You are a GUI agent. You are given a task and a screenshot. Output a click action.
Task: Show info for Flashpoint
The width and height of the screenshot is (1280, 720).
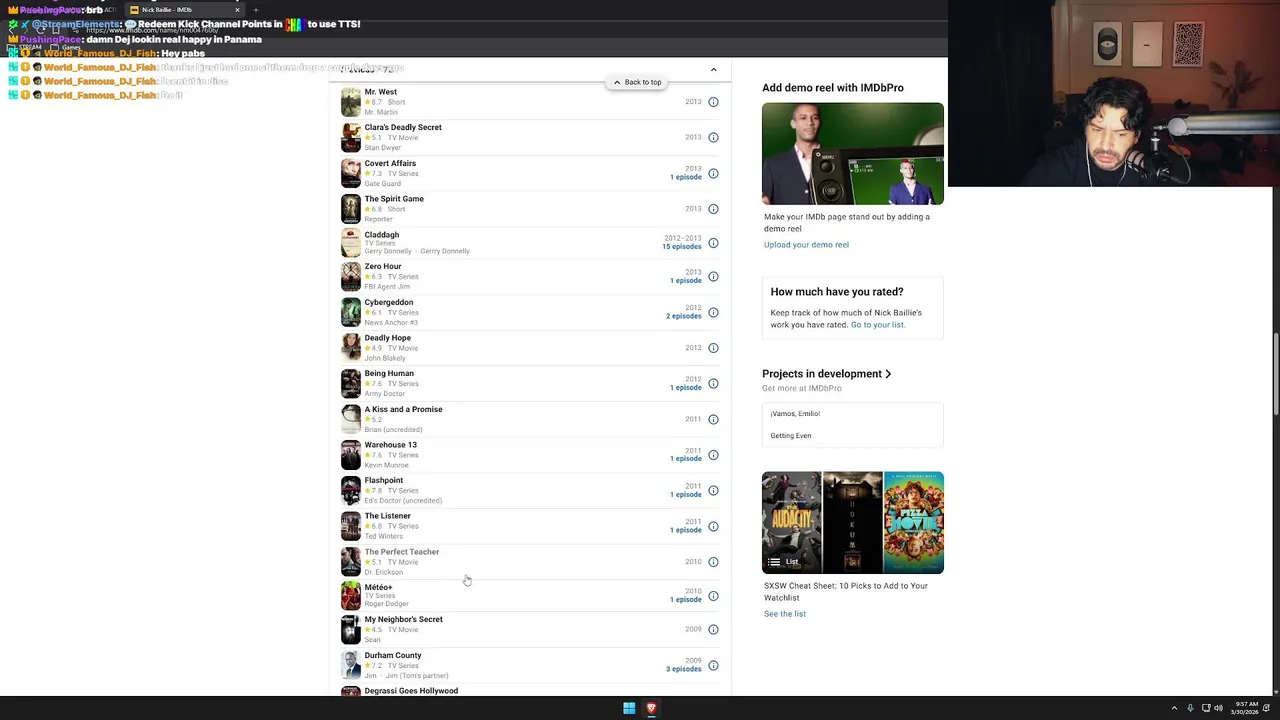coord(713,491)
